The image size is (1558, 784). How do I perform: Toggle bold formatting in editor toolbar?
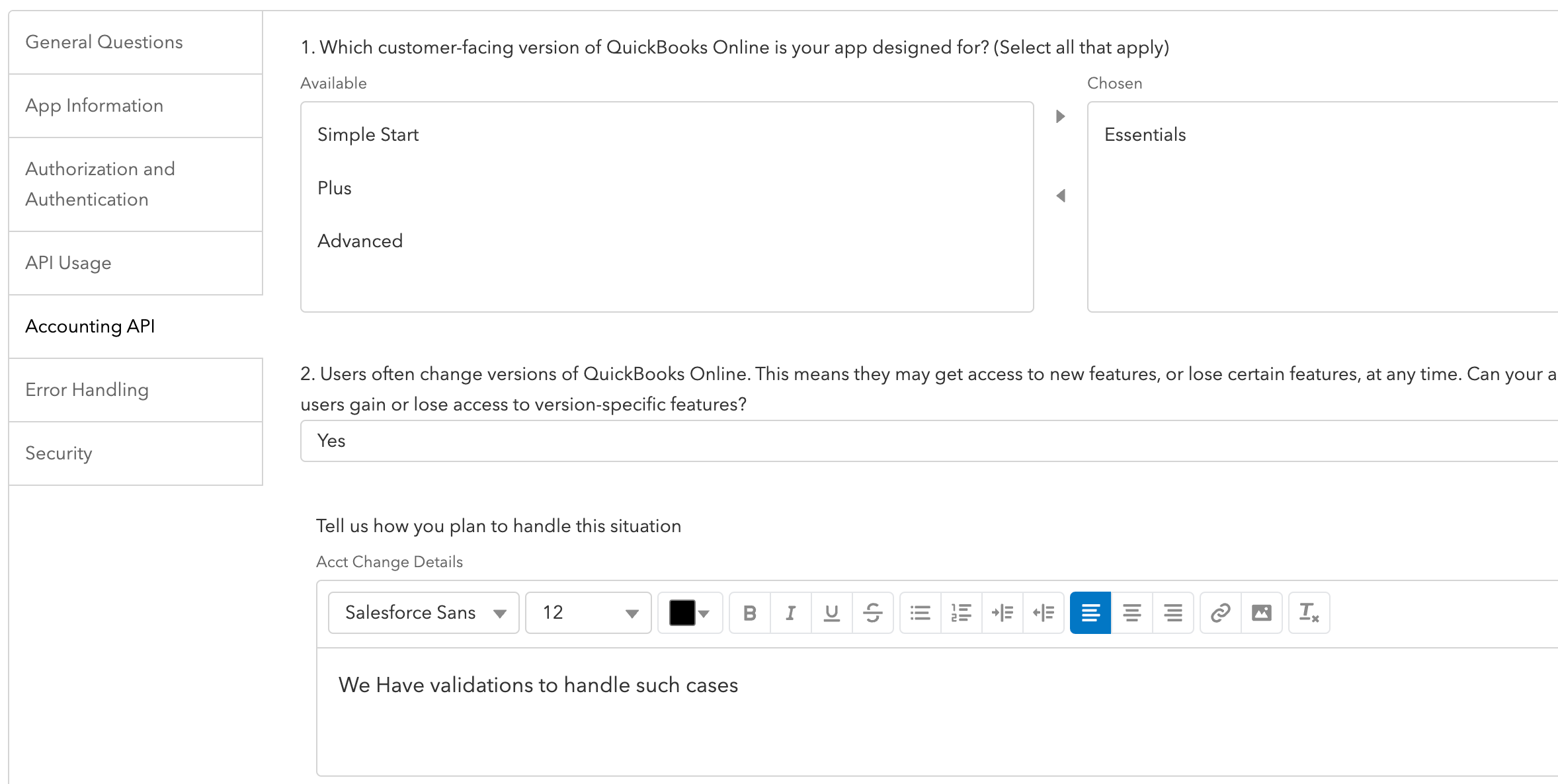(750, 613)
